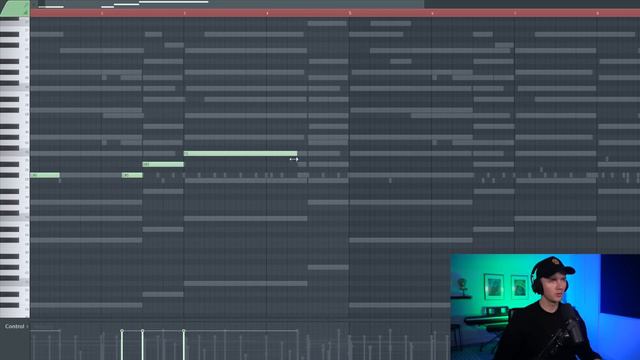This screenshot has height=360, width=640.
Task: Click the green piano roll corner button
Action: (15, 8)
